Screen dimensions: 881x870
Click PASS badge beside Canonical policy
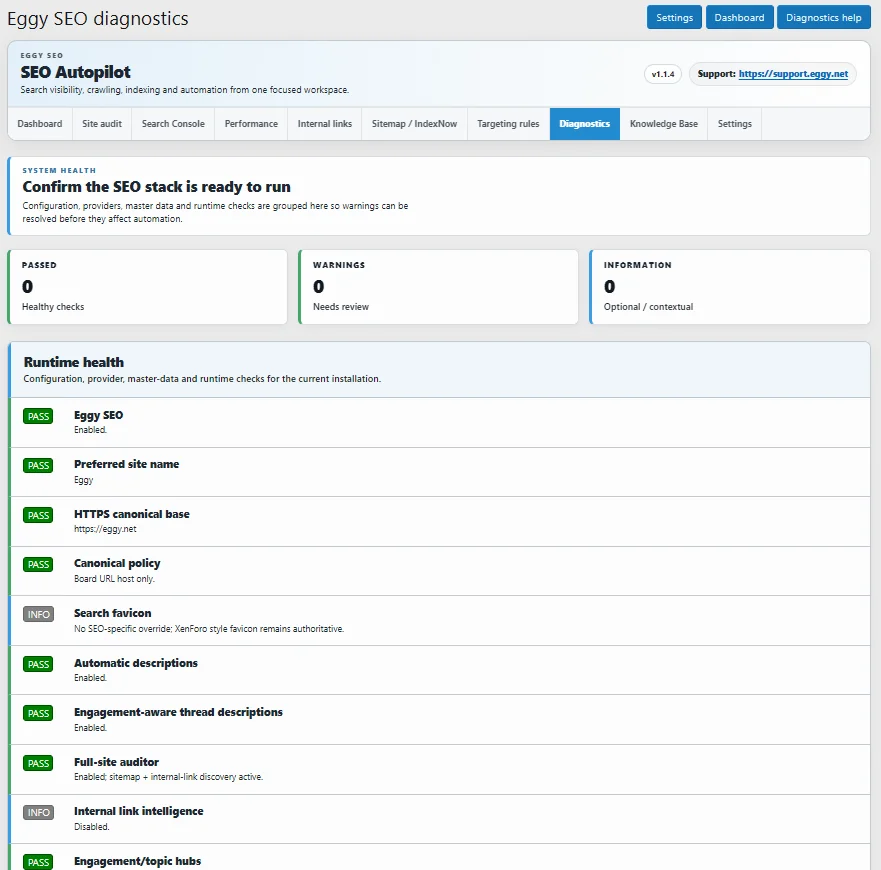click(x=38, y=564)
